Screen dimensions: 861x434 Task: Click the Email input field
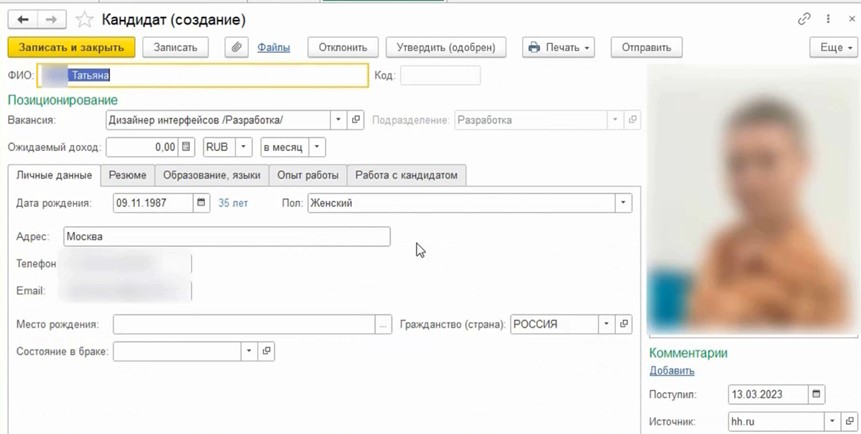[x=126, y=291]
